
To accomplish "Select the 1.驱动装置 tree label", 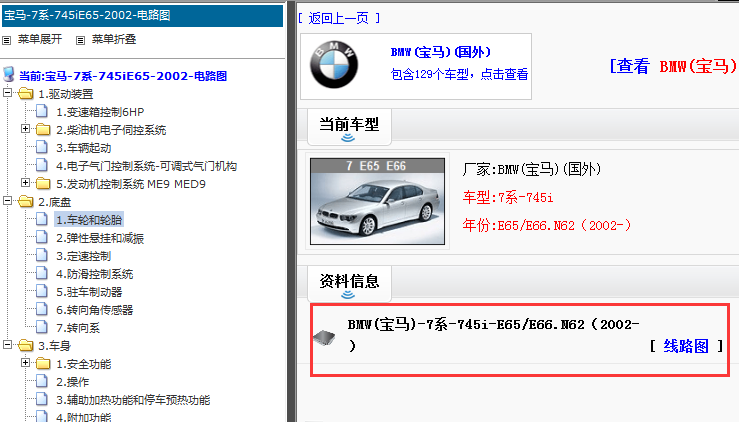I will (x=66, y=94).
